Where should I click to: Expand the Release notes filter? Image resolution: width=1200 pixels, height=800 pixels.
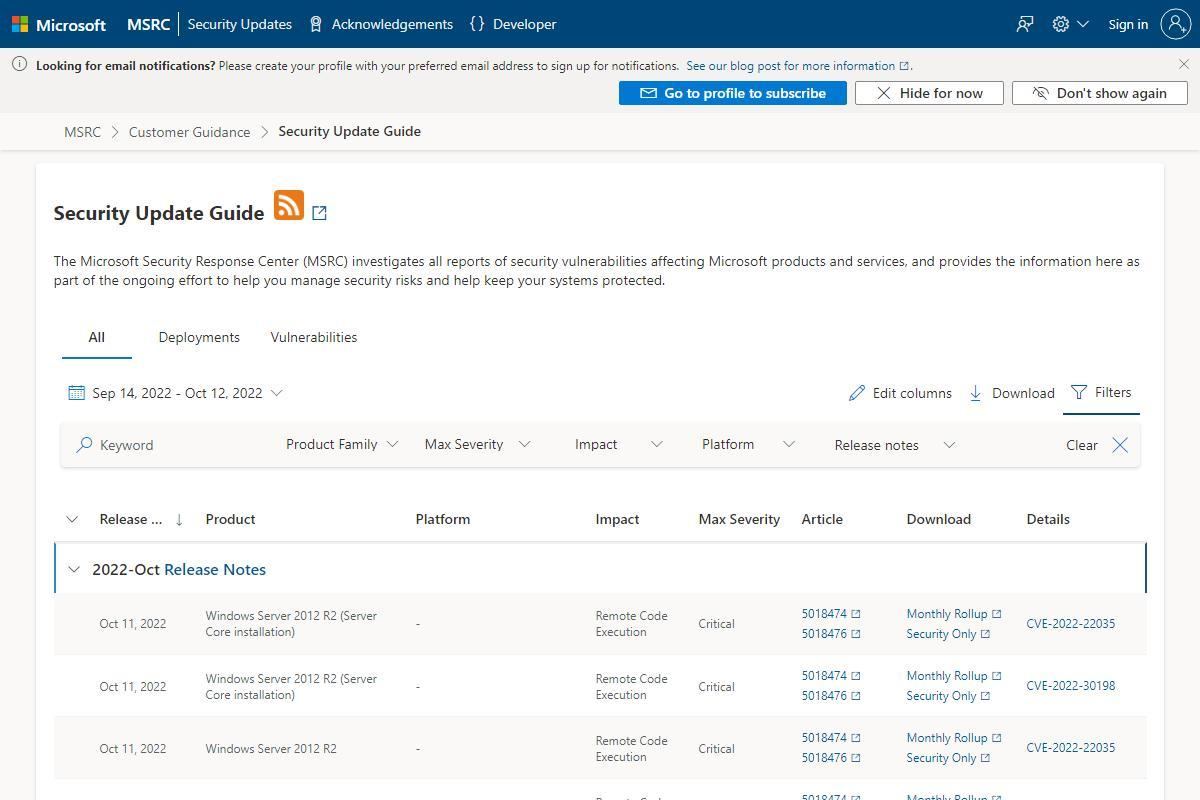tap(895, 445)
